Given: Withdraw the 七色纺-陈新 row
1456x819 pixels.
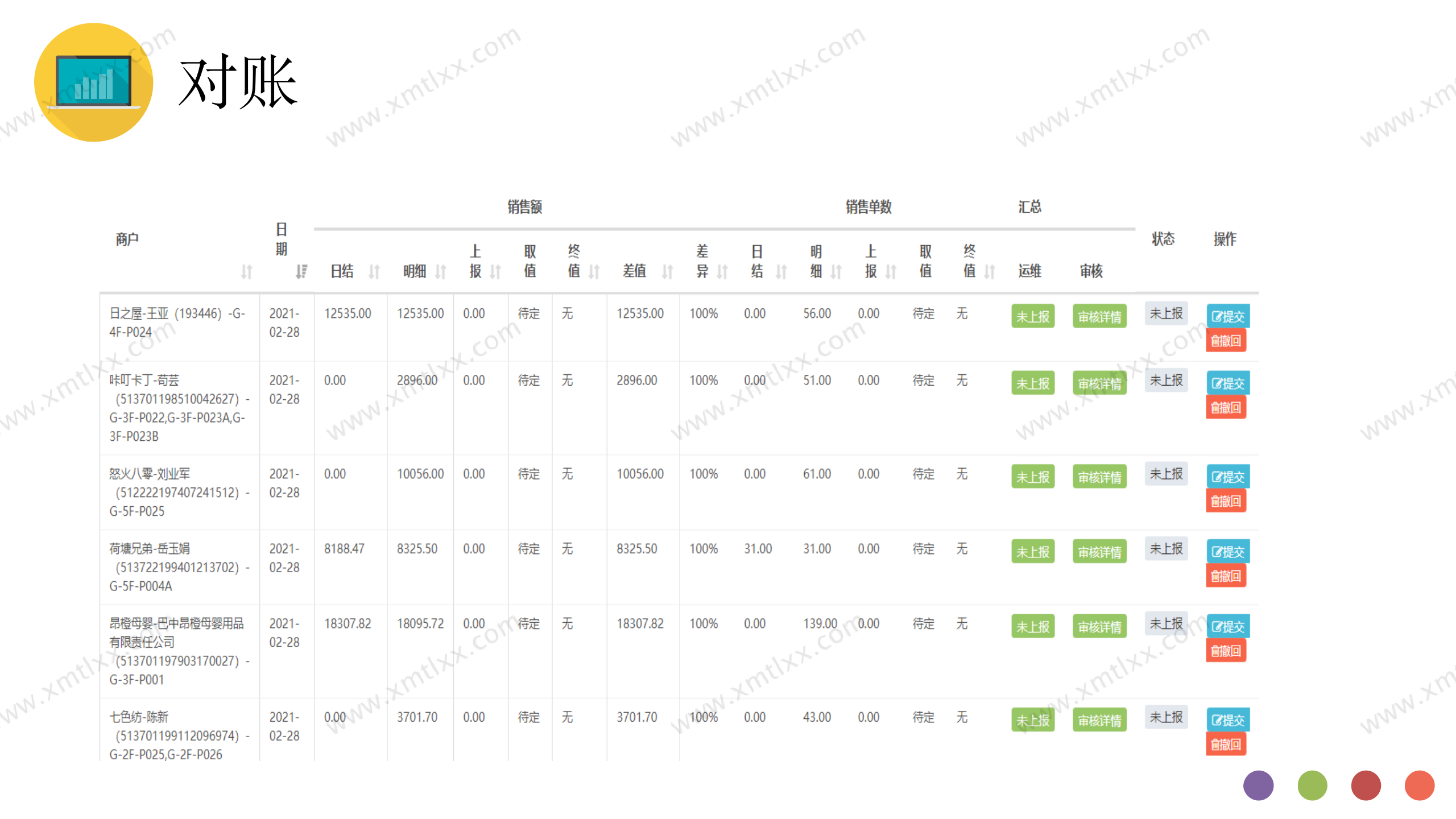Looking at the screenshot, I should click(x=1226, y=744).
